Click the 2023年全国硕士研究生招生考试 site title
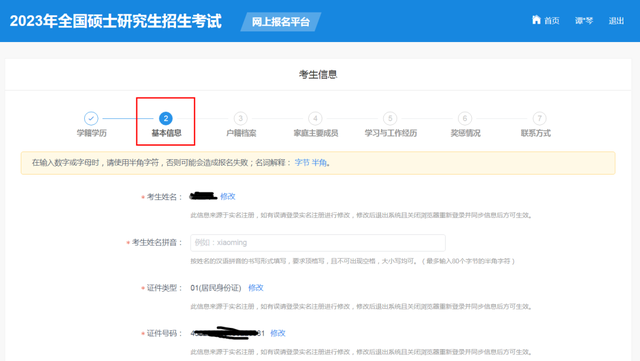The height and width of the screenshot is (361, 640). coord(116,21)
